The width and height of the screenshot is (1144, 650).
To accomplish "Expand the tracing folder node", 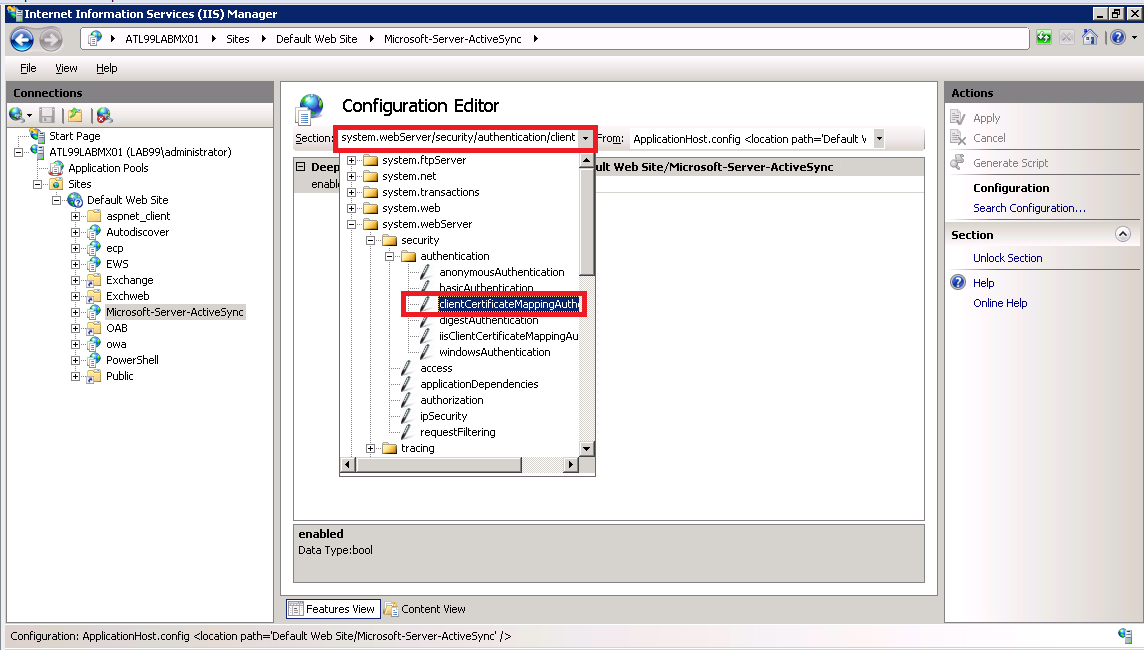I will pos(371,449).
